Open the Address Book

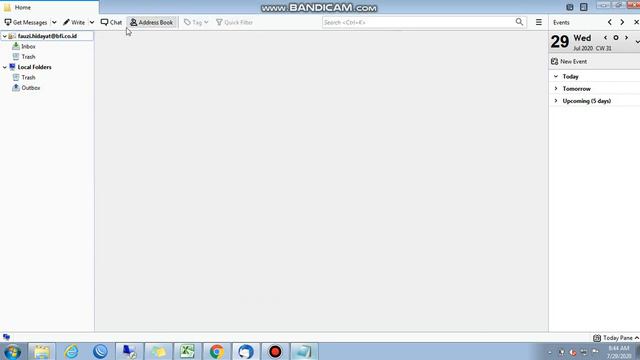pos(152,22)
